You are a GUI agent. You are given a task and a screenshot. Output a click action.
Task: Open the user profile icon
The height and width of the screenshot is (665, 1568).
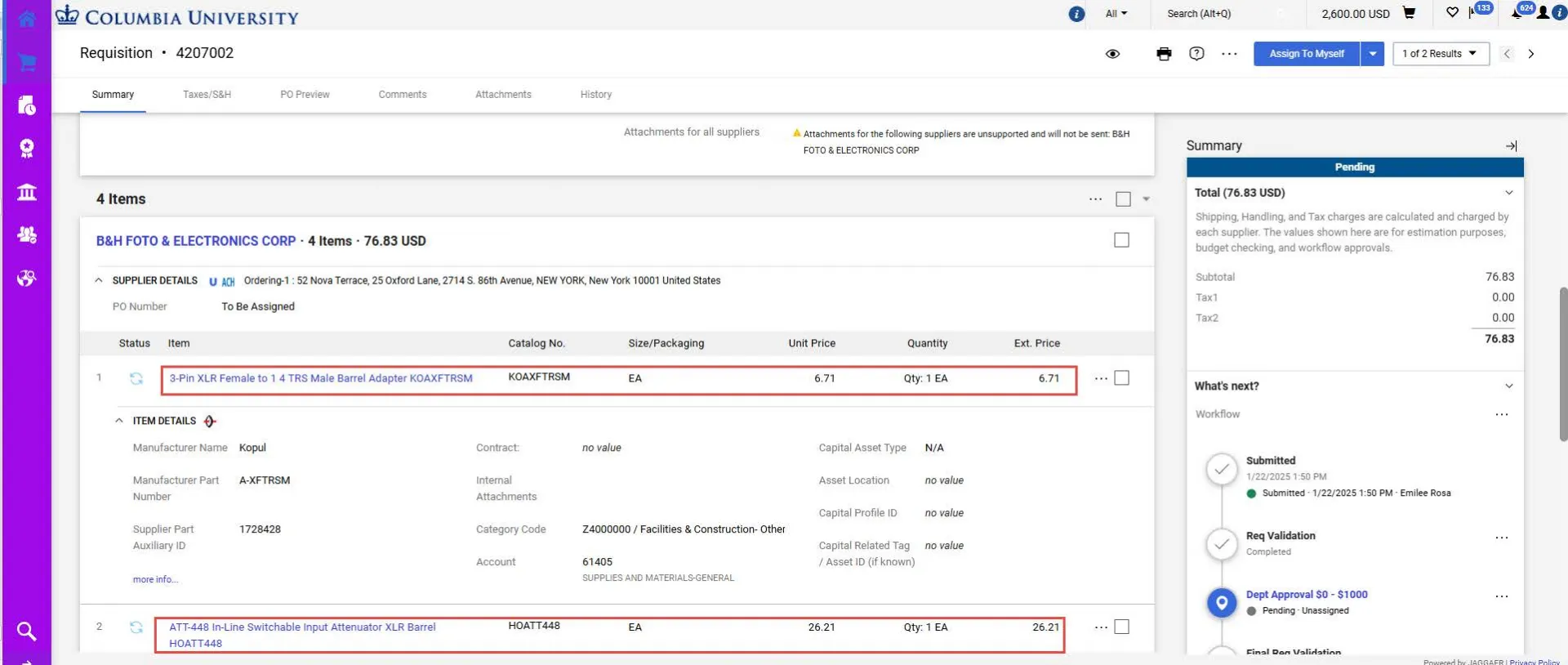click(x=1543, y=13)
